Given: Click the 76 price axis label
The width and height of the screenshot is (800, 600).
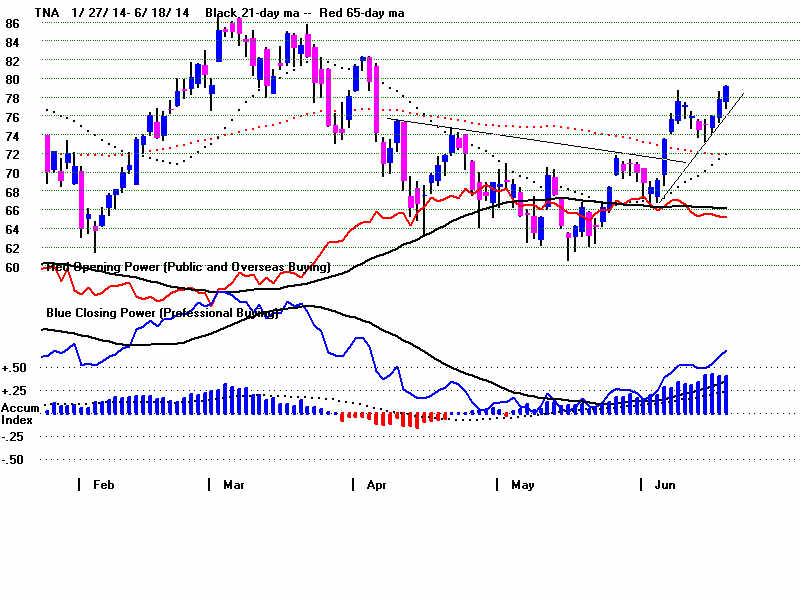Looking at the screenshot, I should point(12,117).
